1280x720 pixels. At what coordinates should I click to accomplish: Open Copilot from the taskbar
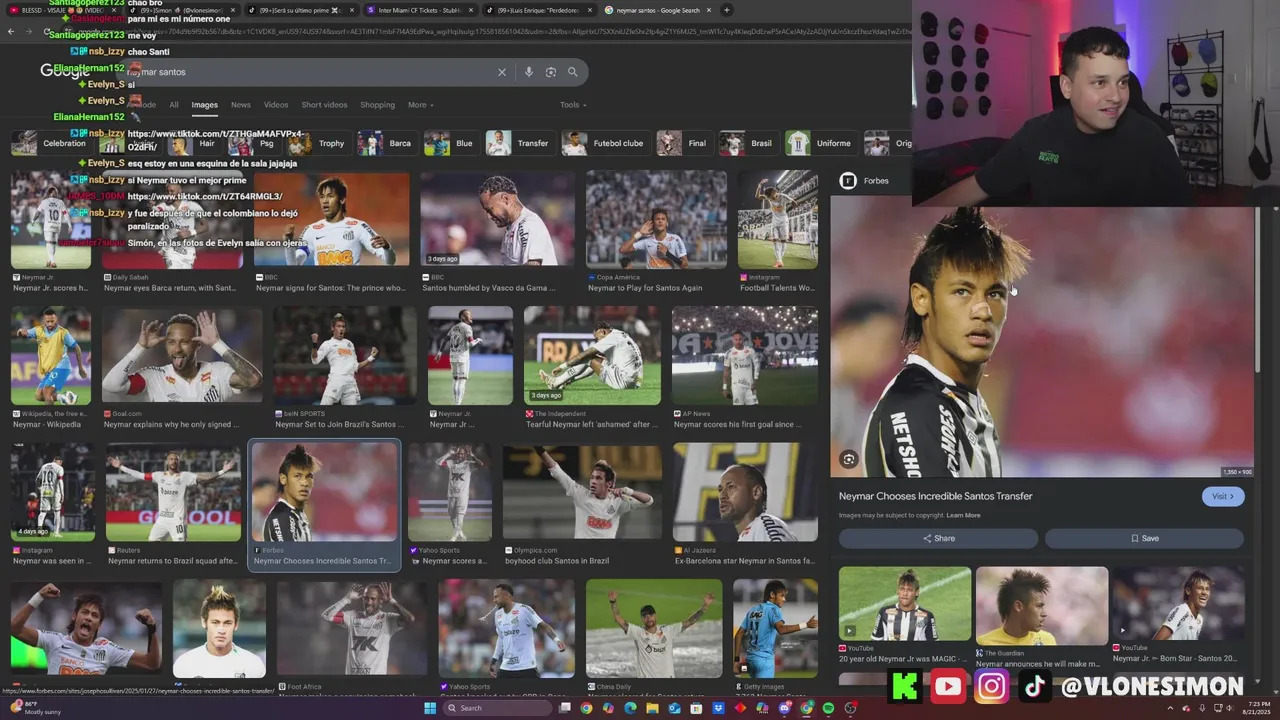(x=608, y=708)
